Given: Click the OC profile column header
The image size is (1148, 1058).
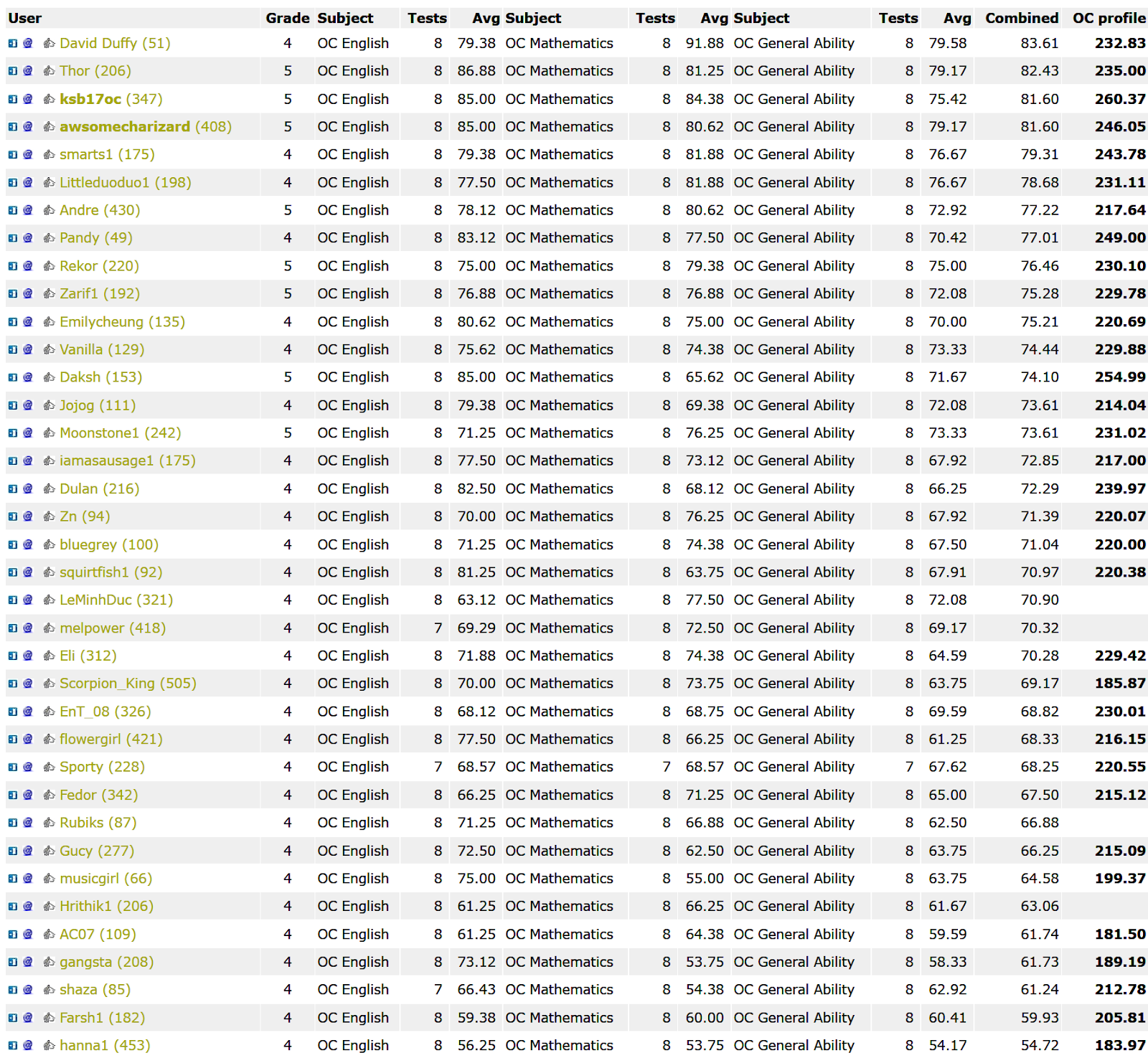Looking at the screenshot, I should click(x=1109, y=18).
